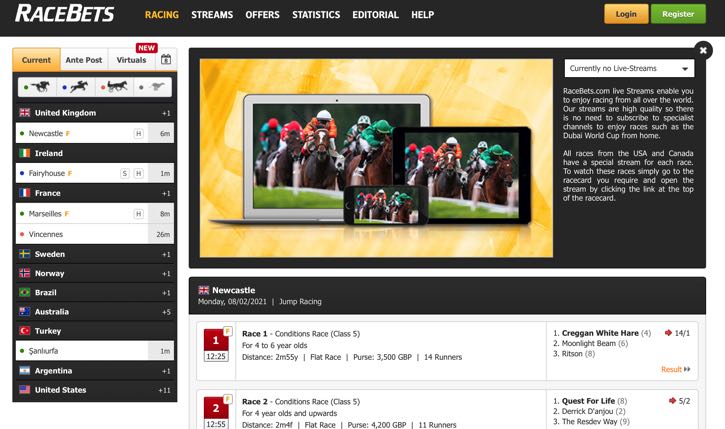Filter by jump racing horse icon
Screen dimensions: 725x429
(x=76, y=86)
